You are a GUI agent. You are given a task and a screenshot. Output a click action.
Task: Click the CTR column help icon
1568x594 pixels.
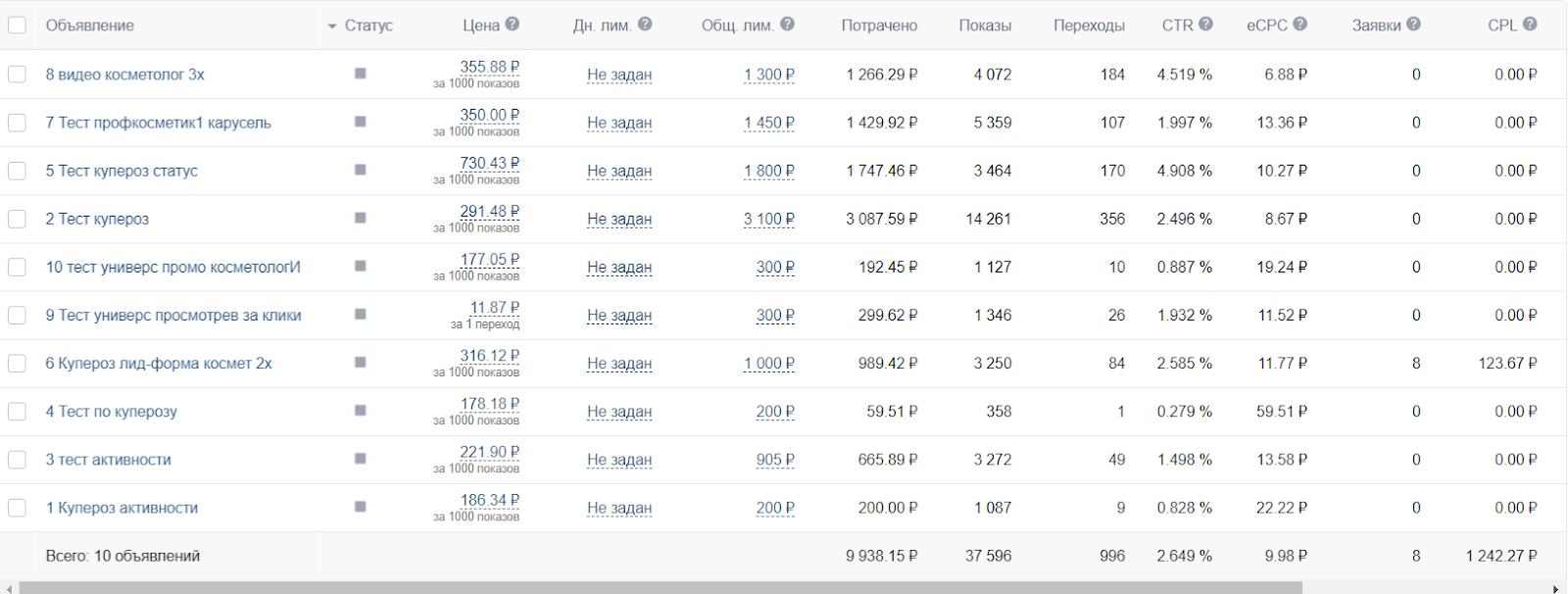(1205, 25)
